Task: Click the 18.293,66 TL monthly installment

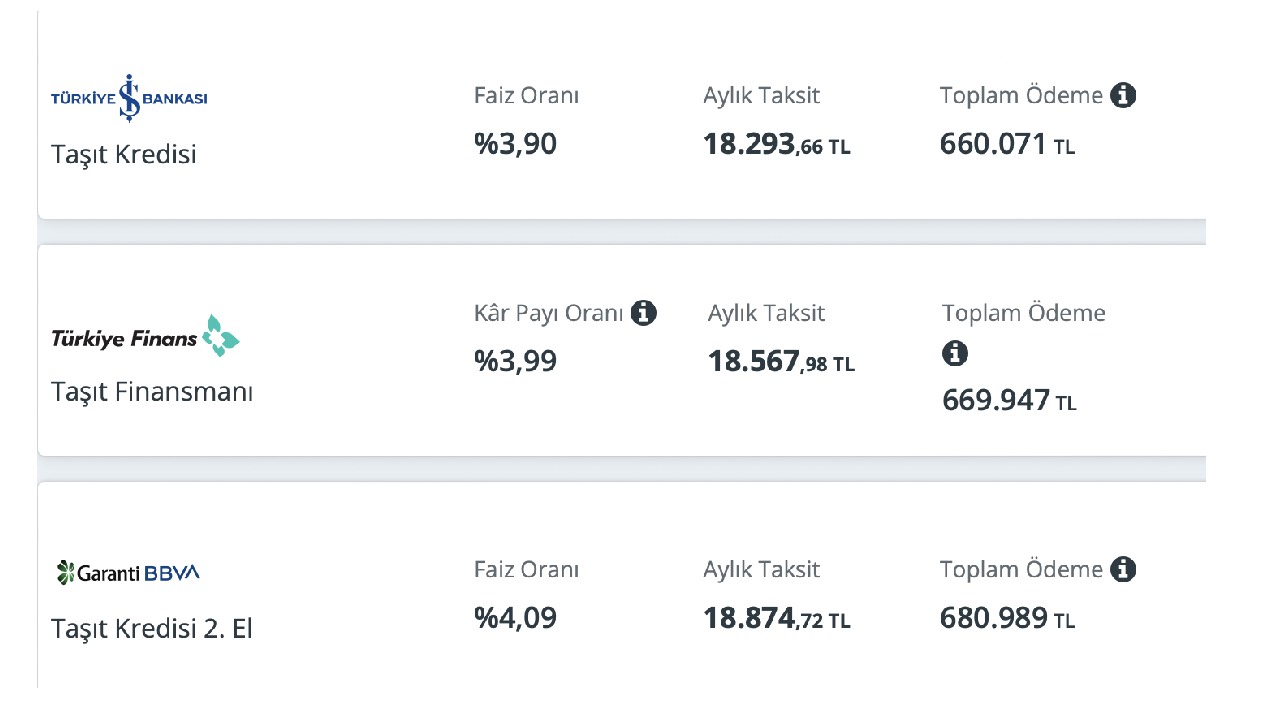Action: click(777, 145)
